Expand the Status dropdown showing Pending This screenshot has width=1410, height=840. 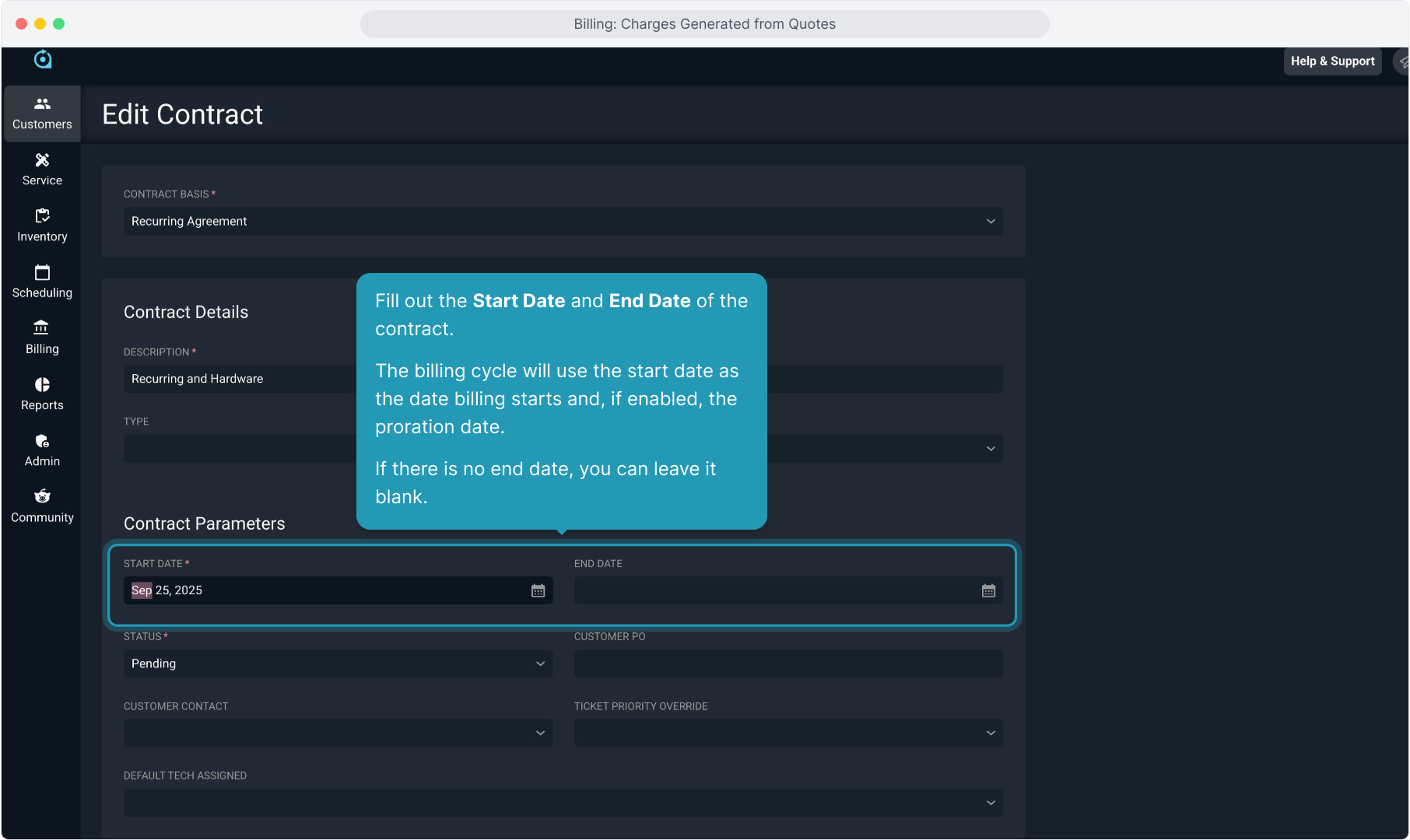338,663
